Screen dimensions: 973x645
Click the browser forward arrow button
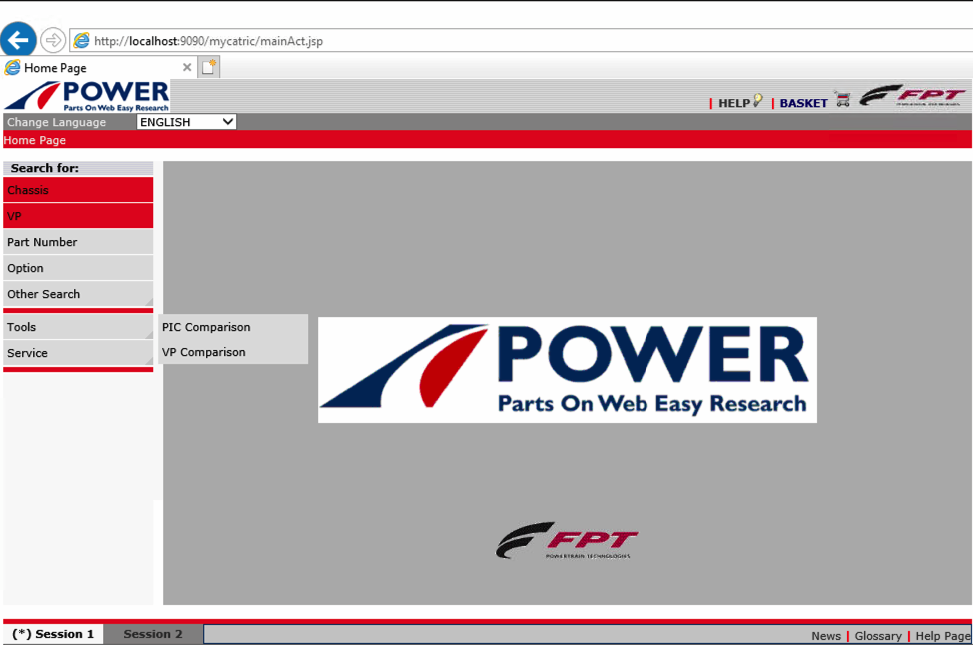53,40
